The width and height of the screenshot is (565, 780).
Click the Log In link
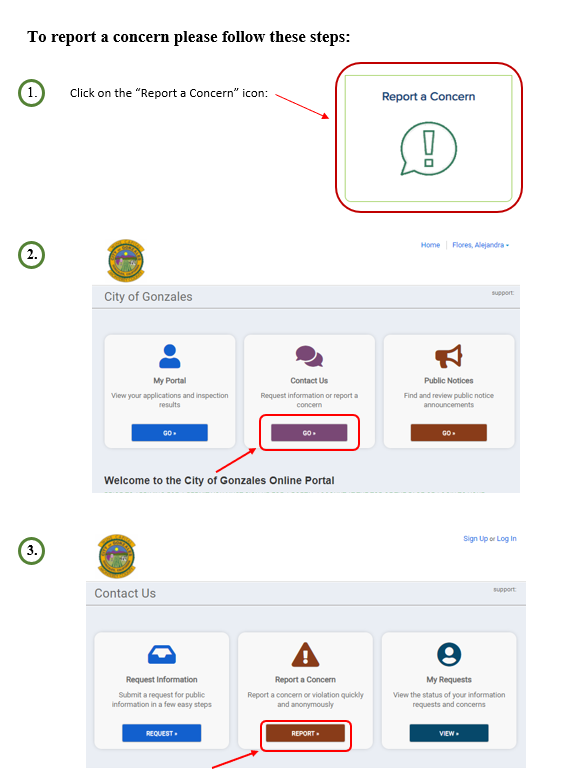point(506,538)
